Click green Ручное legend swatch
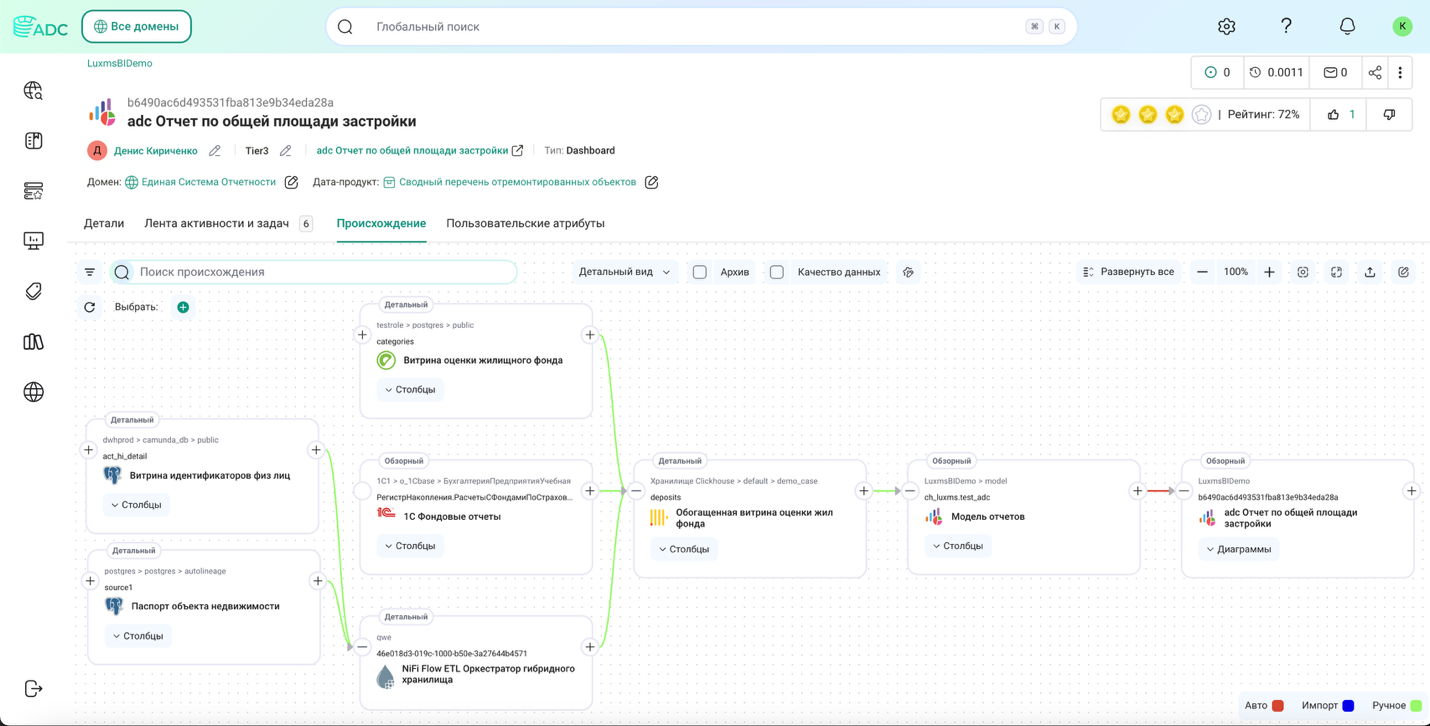The image size is (1430, 726). point(1416,706)
